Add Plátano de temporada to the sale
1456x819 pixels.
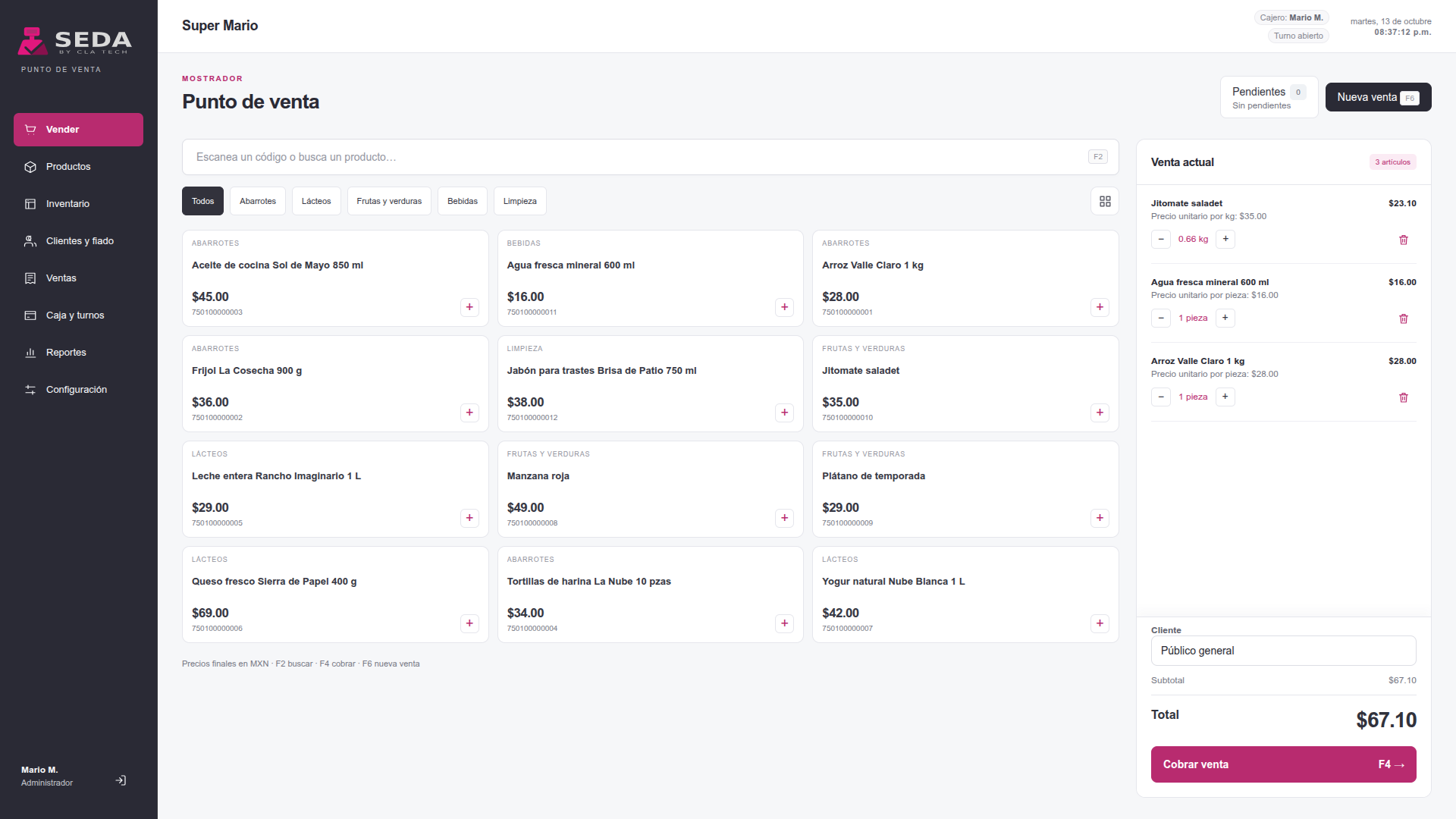1100,518
